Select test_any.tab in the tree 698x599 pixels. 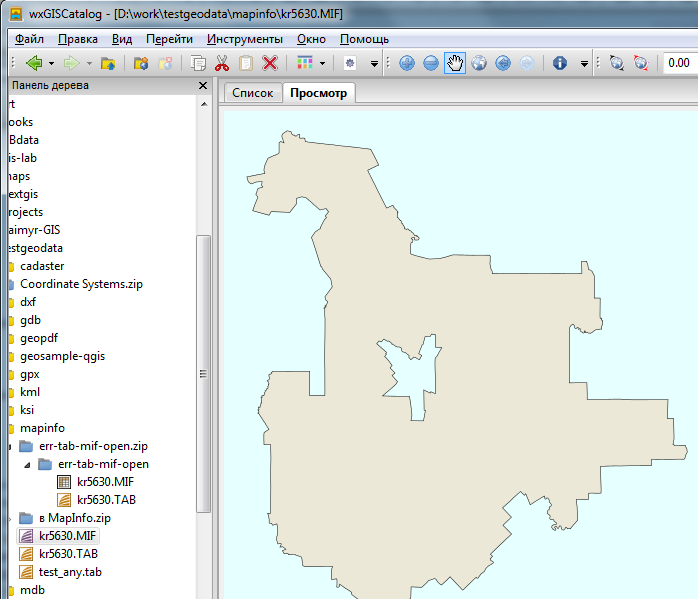pyautogui.click(x=70, y=572)
